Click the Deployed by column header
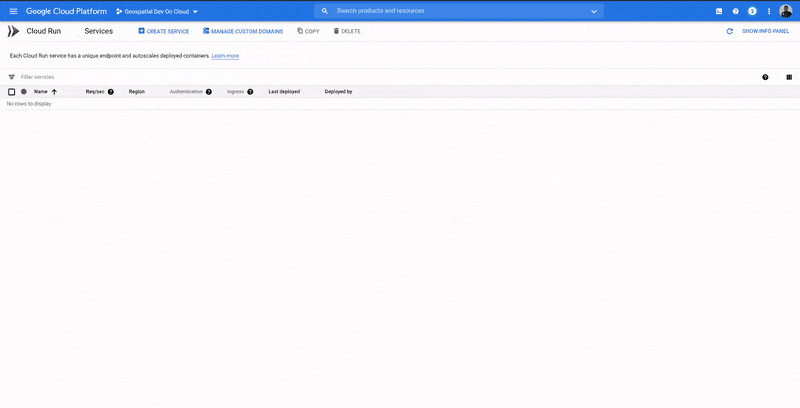 [339, 92]
